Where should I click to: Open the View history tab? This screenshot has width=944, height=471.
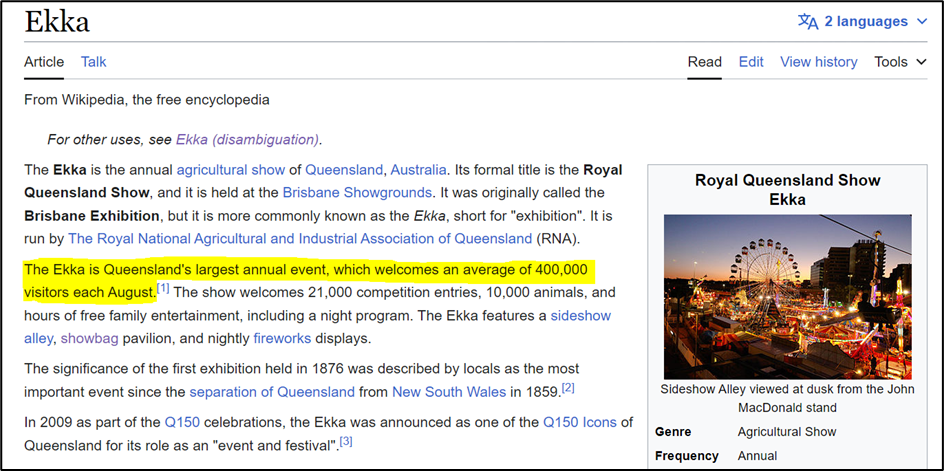818,62
